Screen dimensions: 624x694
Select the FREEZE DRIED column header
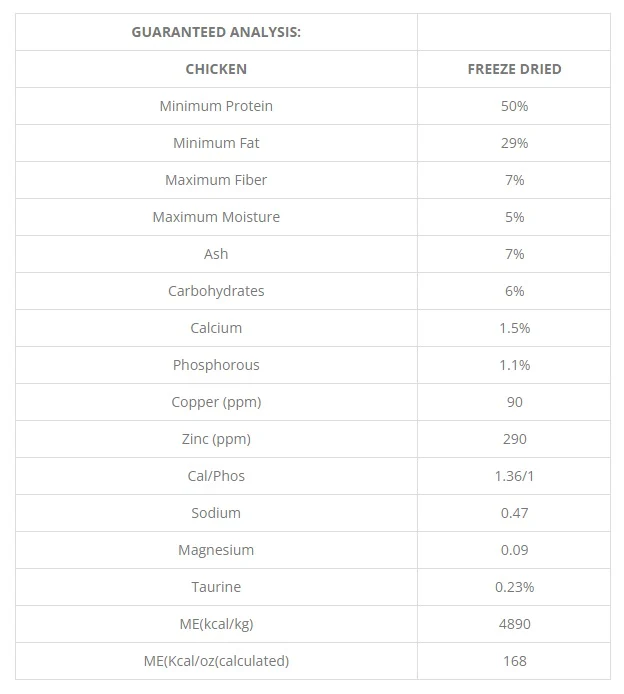(x=514, y=69)
